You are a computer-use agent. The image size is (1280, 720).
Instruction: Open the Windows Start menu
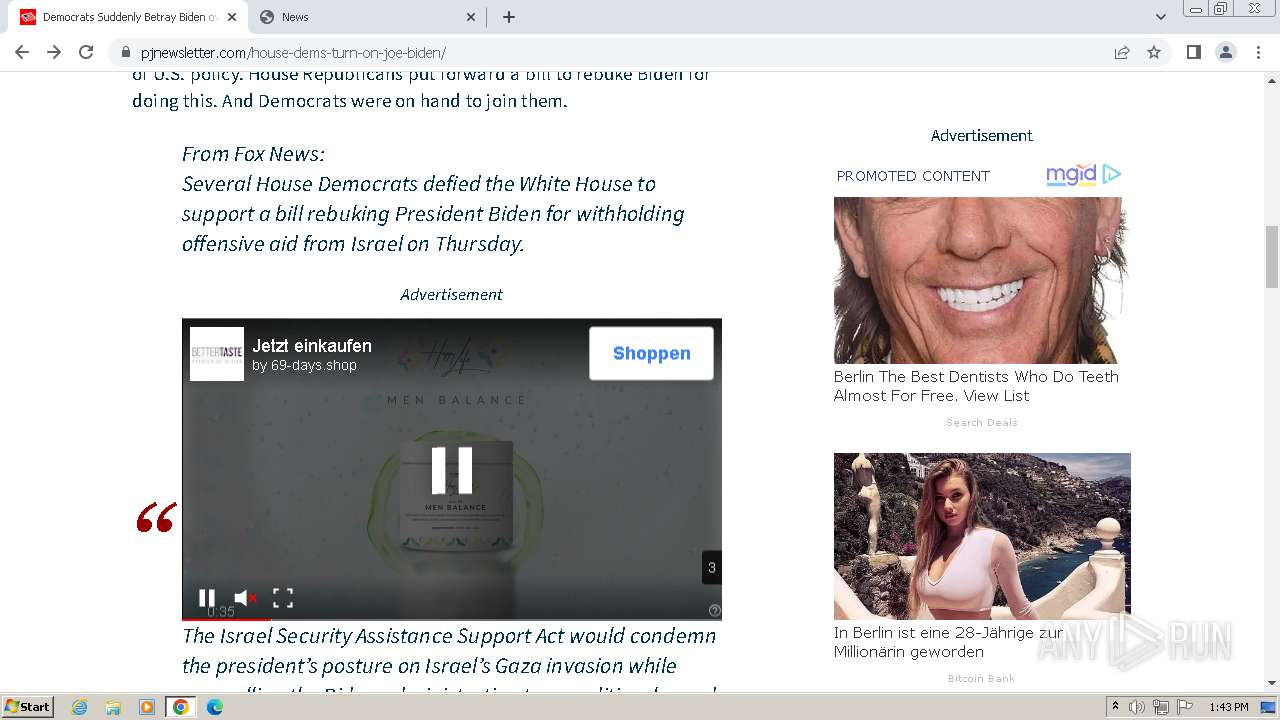pos(27,707)
